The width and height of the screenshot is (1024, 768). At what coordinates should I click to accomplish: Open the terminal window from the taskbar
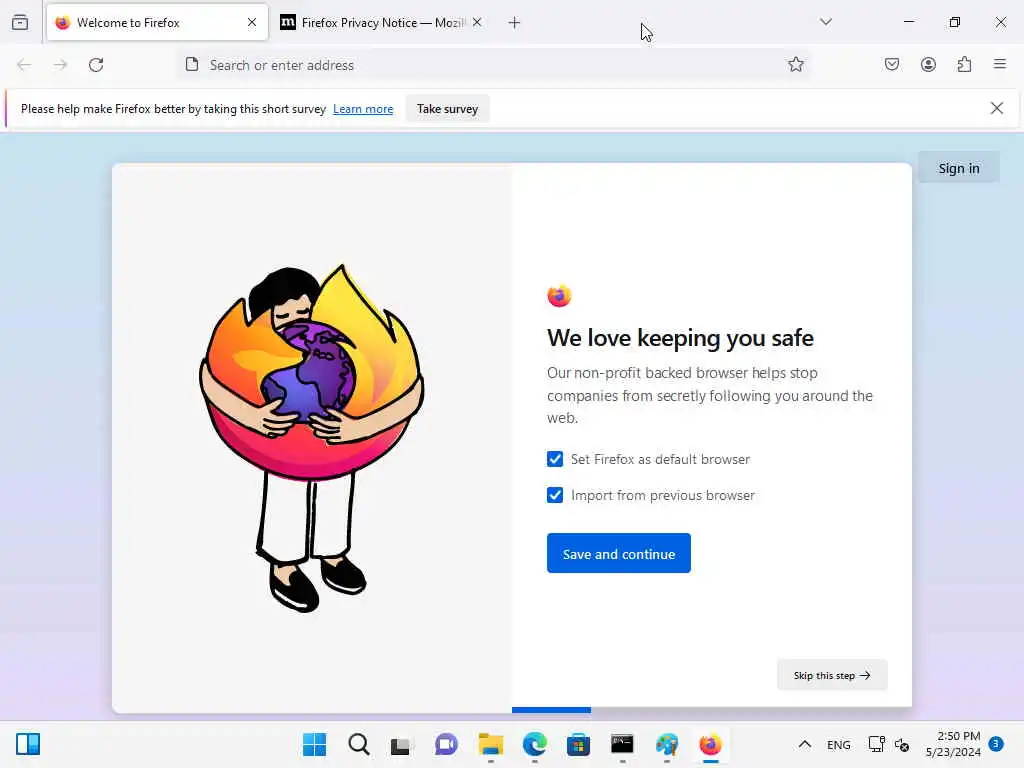point(622,744)
